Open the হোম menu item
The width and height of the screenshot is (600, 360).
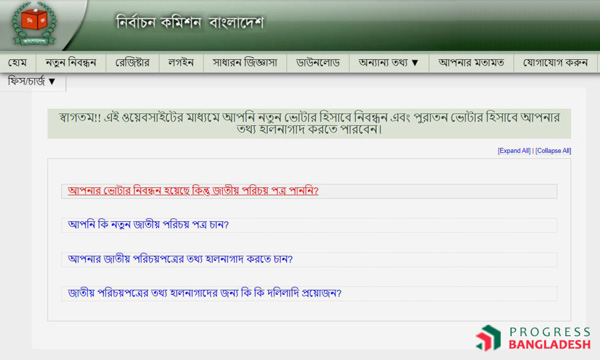[x=18, y=62]
